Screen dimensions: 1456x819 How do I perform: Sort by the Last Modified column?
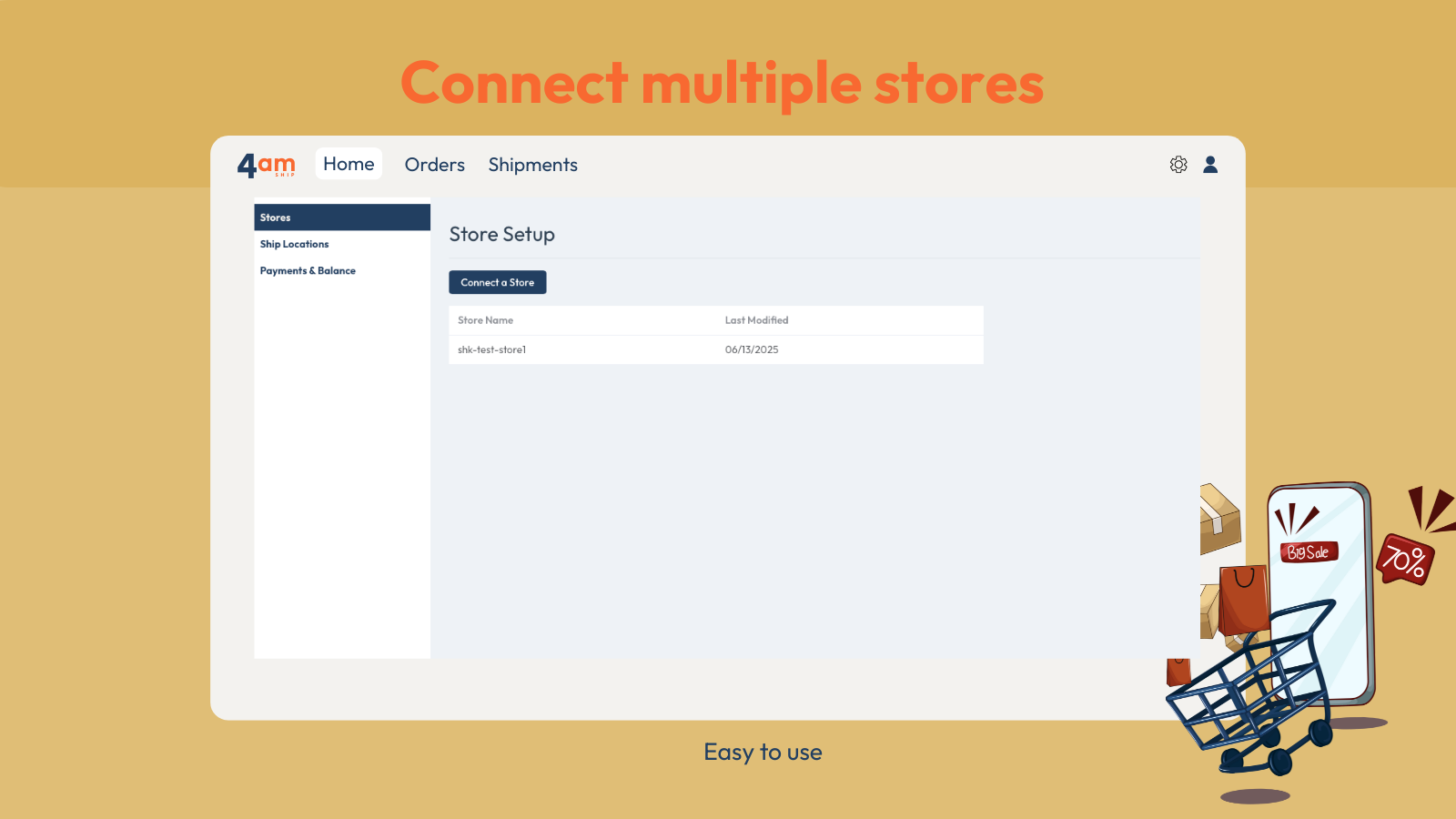(756, 319)
